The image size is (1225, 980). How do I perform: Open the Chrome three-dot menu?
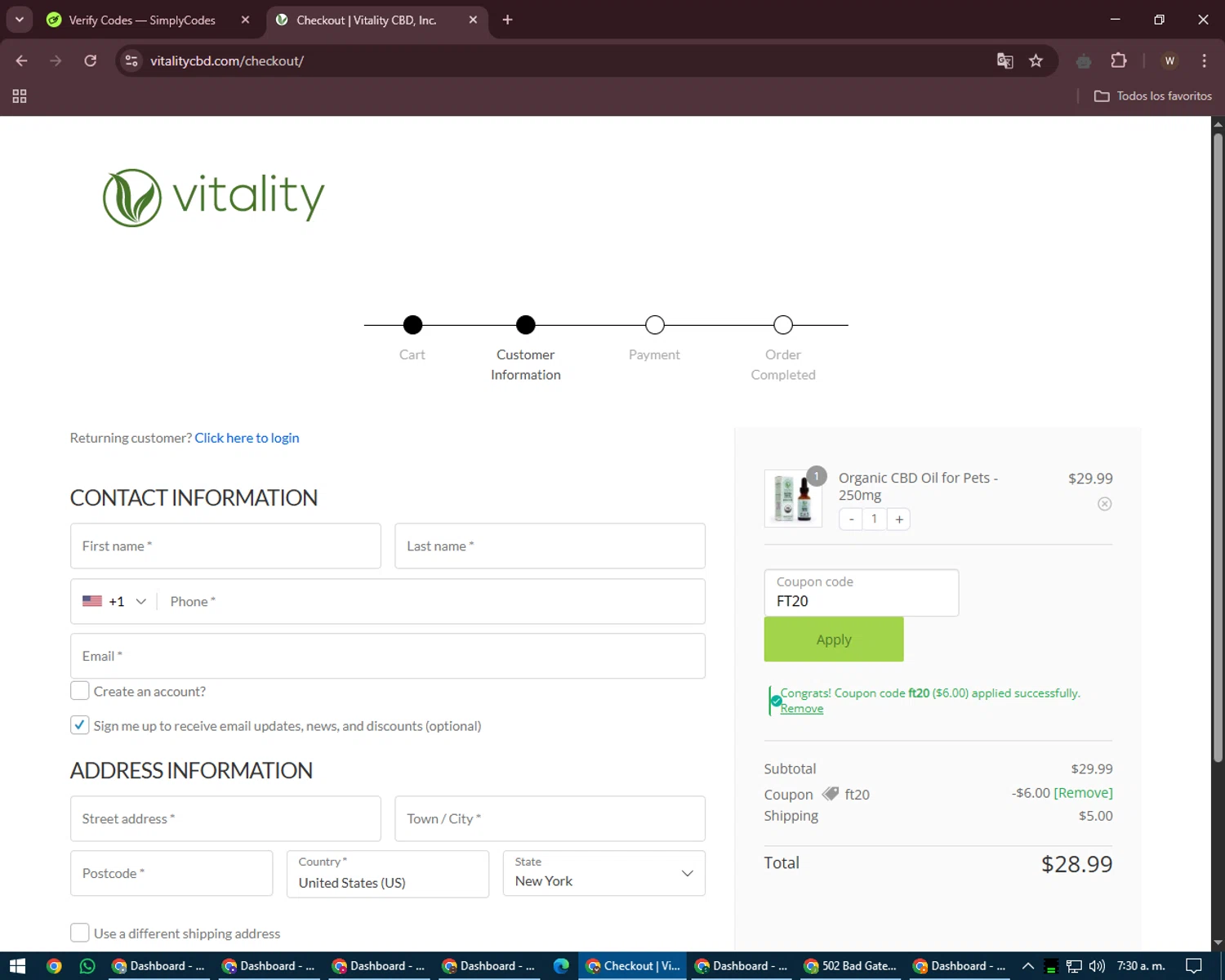pos(1204,60)
